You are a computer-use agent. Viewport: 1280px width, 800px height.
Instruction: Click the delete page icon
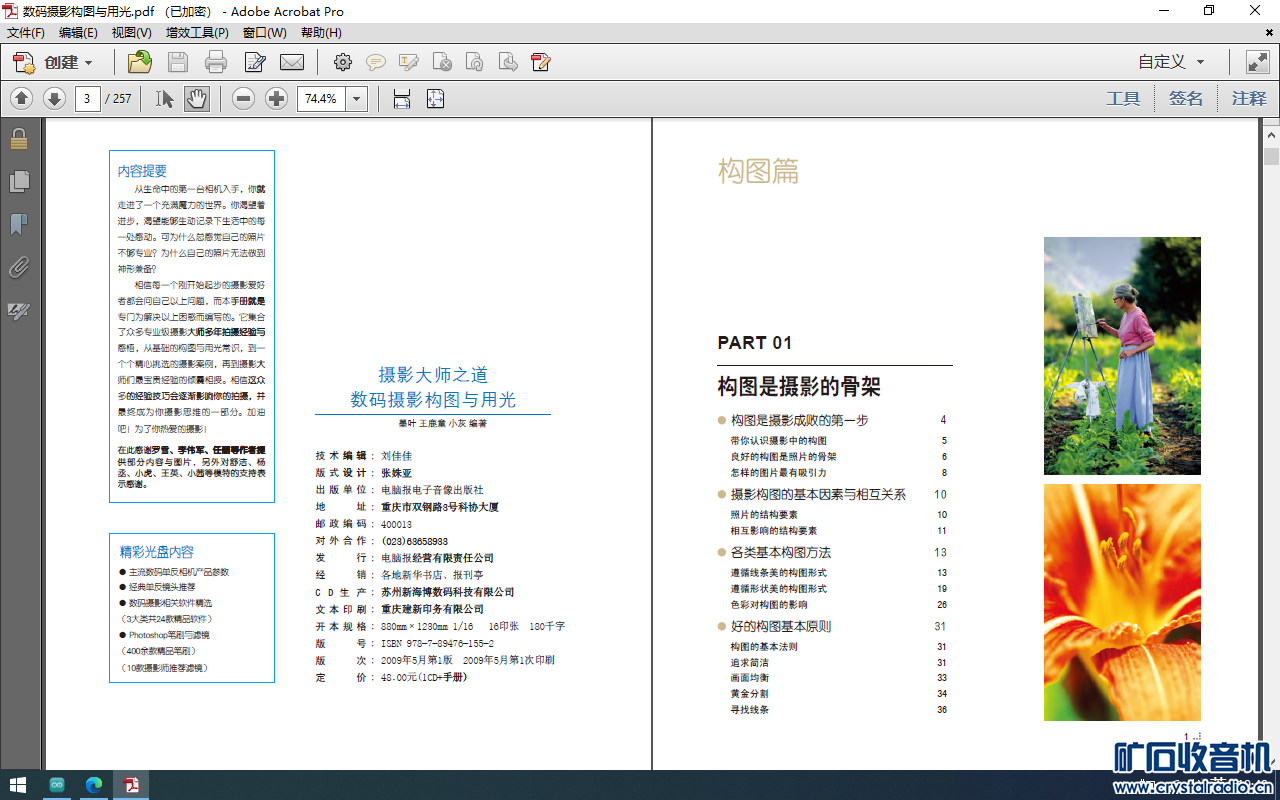442,62
